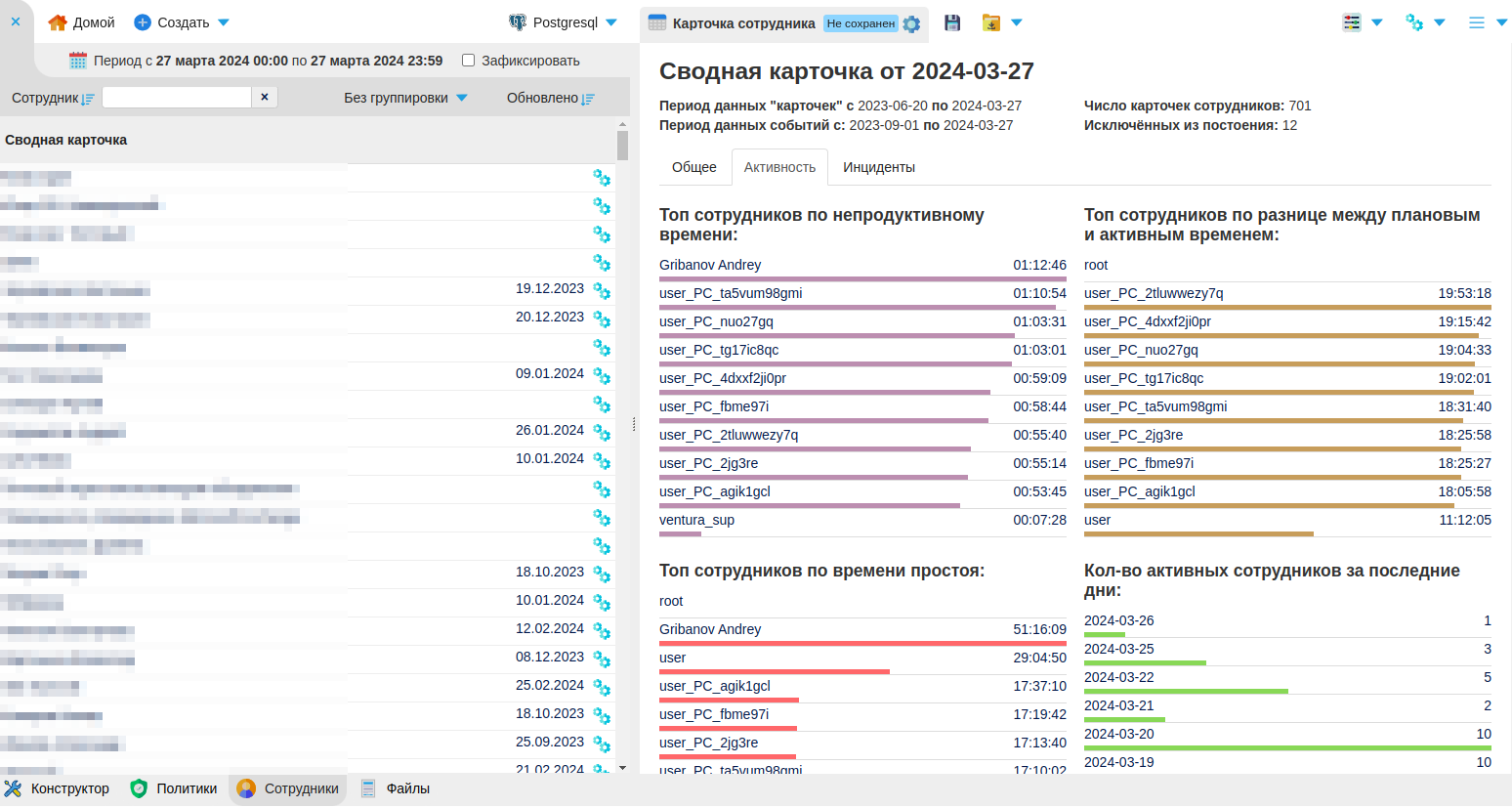Open the Конструктор section

click(57, 788)
